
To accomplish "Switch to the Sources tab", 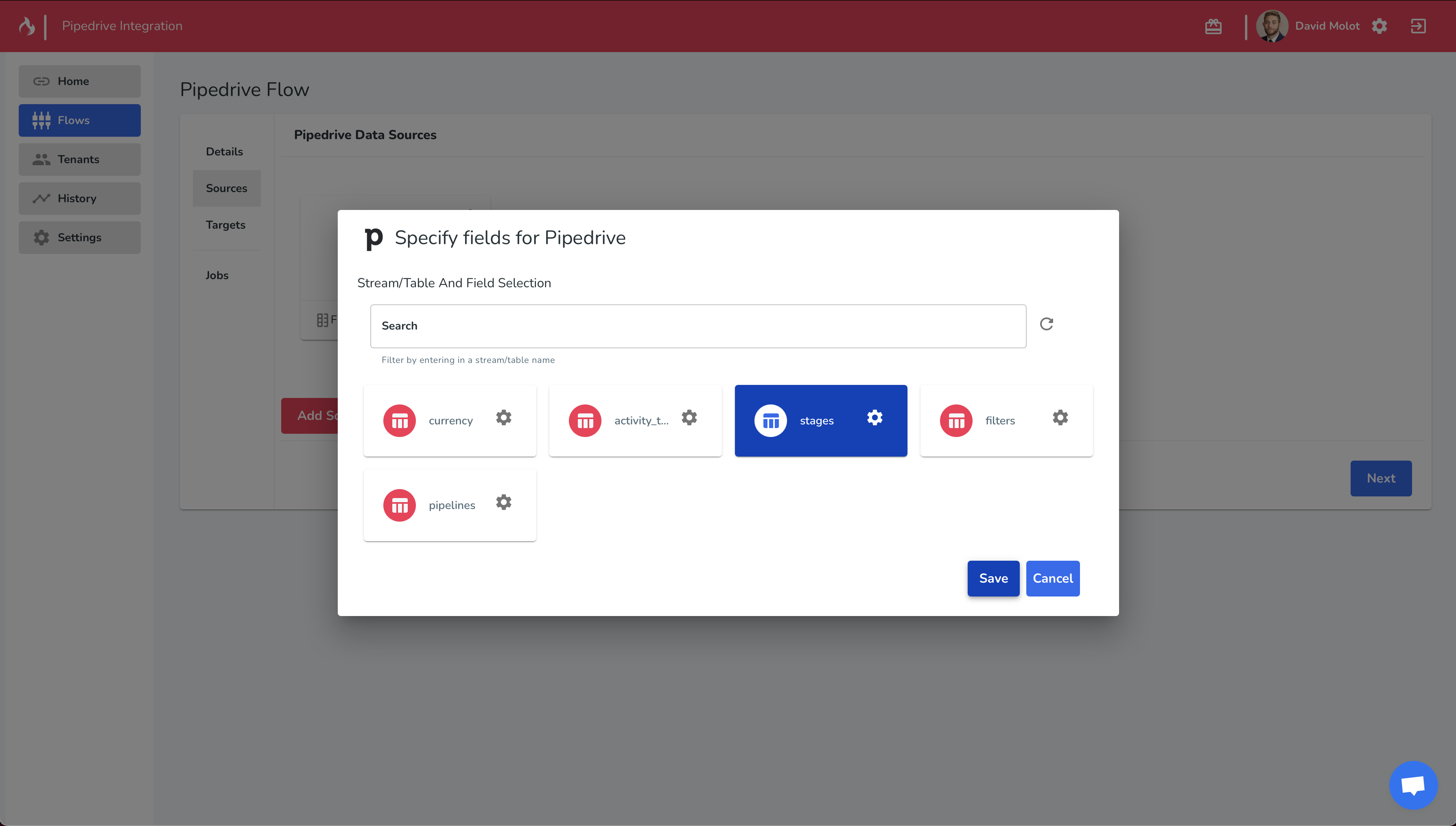I will (226, 188).
